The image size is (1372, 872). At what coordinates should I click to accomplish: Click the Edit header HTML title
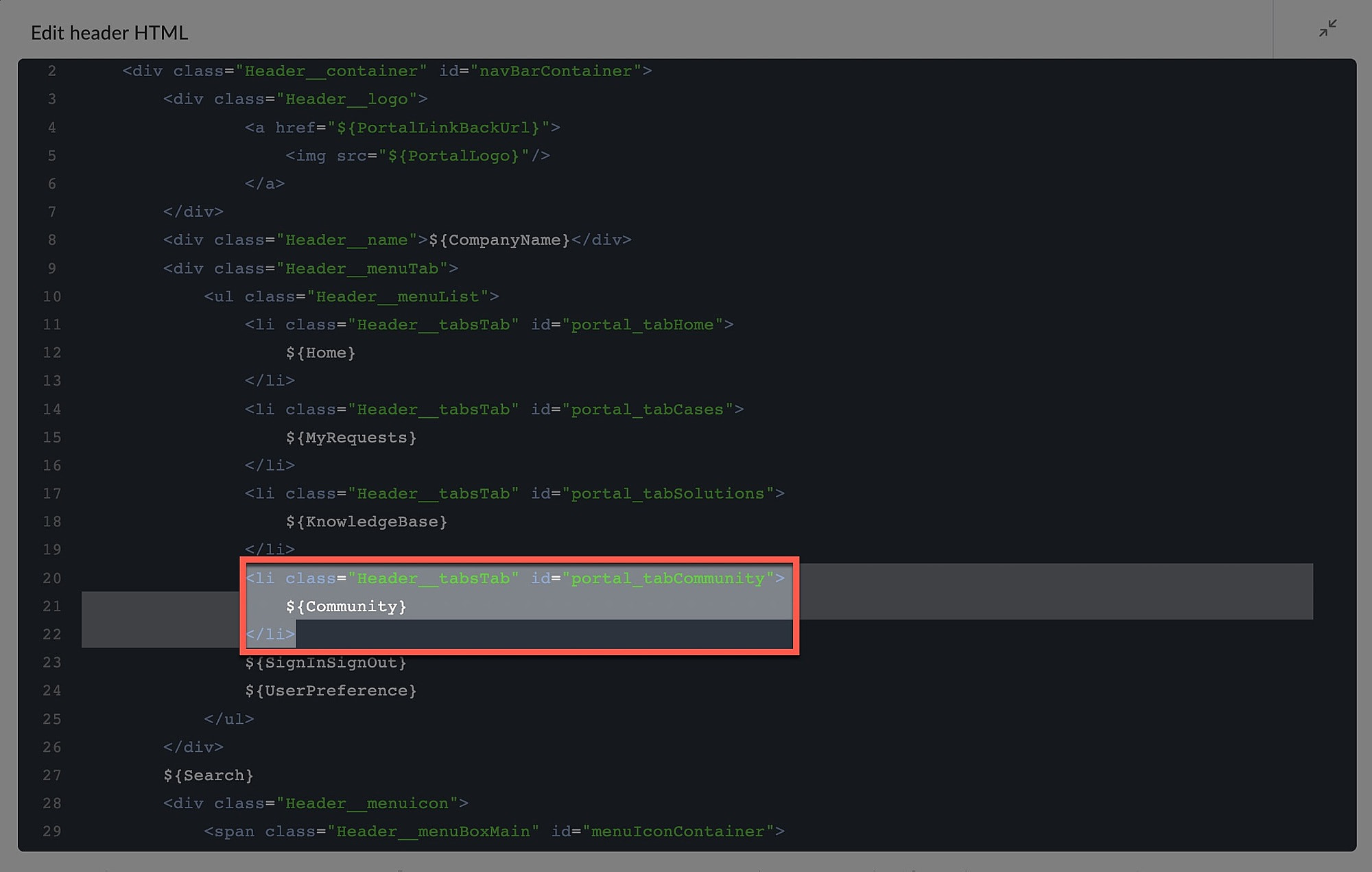click(x=110, y=33)
